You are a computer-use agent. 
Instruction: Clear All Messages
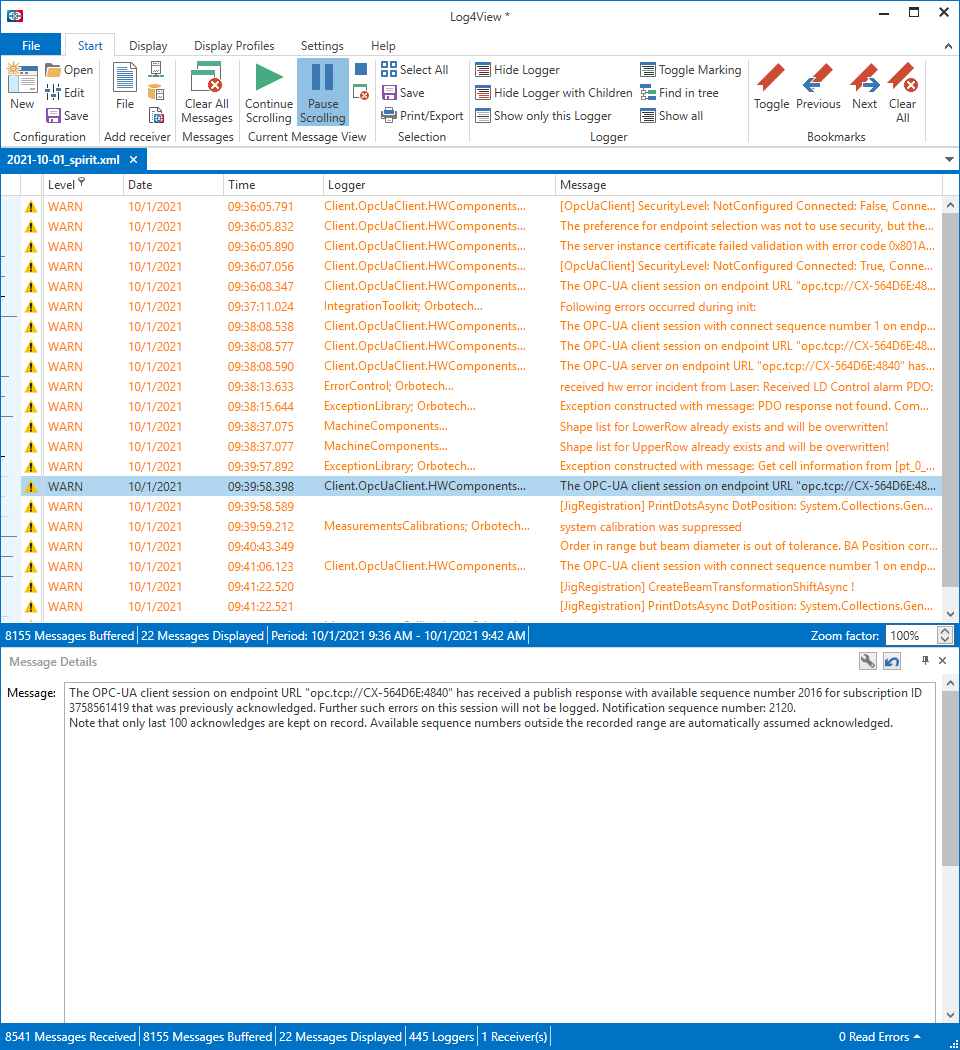tap(207, 92)
